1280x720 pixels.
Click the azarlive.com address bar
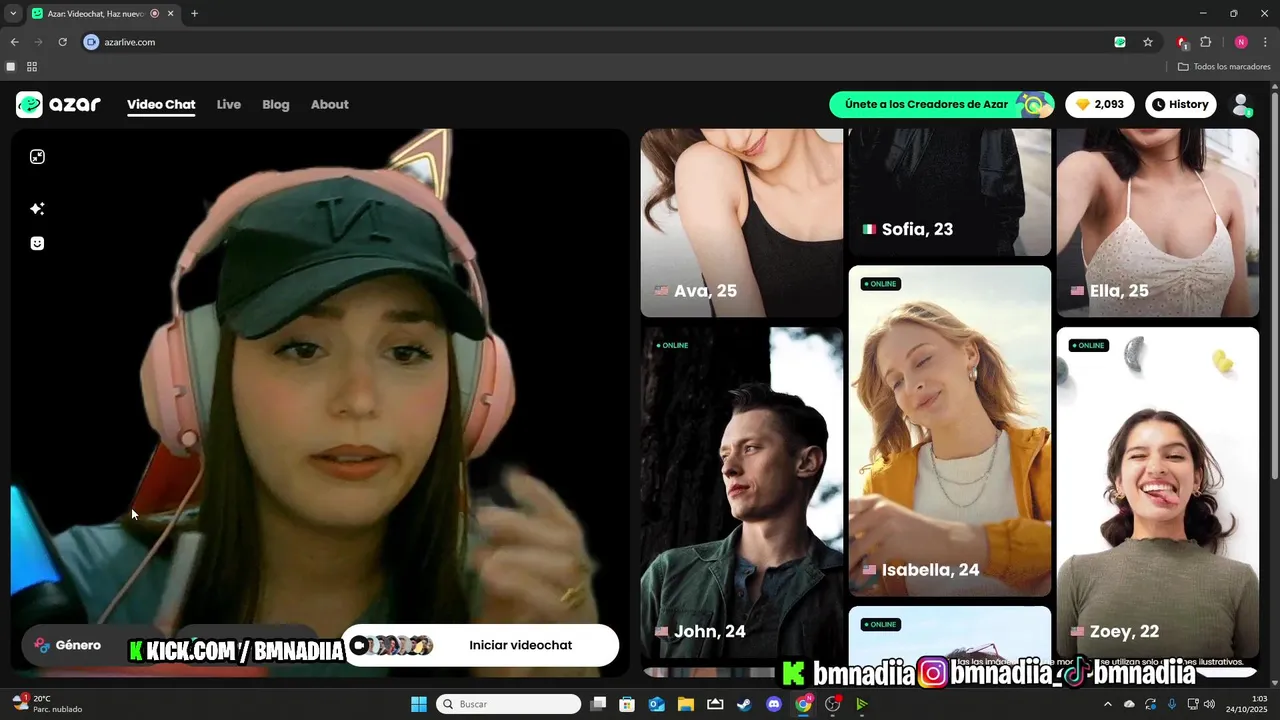tap(600, 42)
